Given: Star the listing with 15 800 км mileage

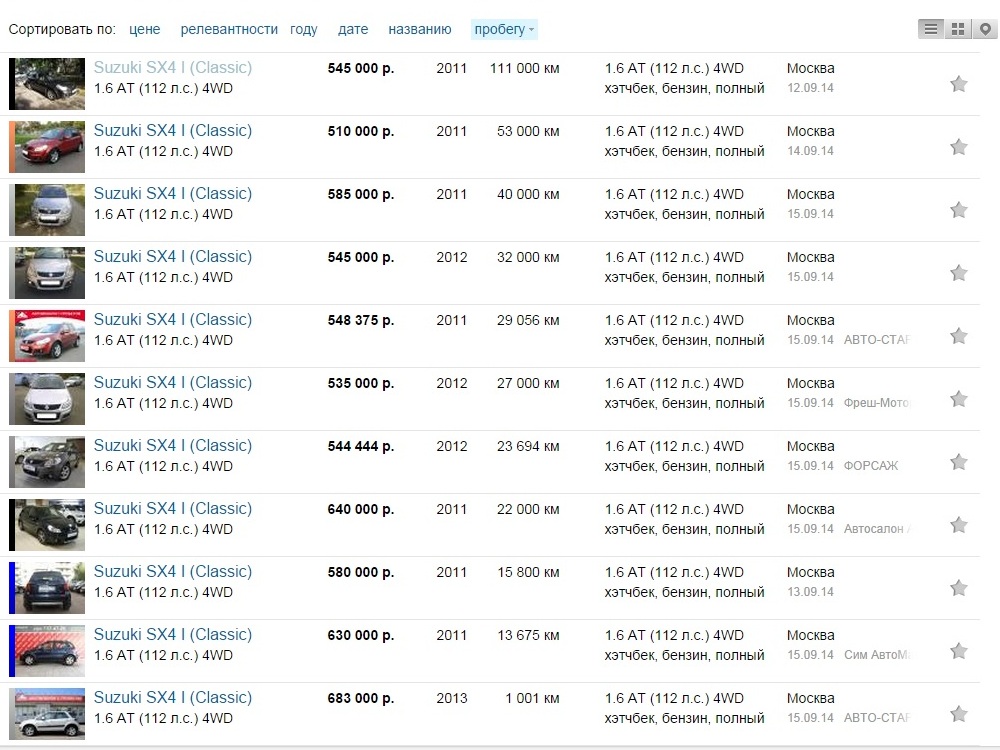Looking at the screenshot, I should point(959,588).
